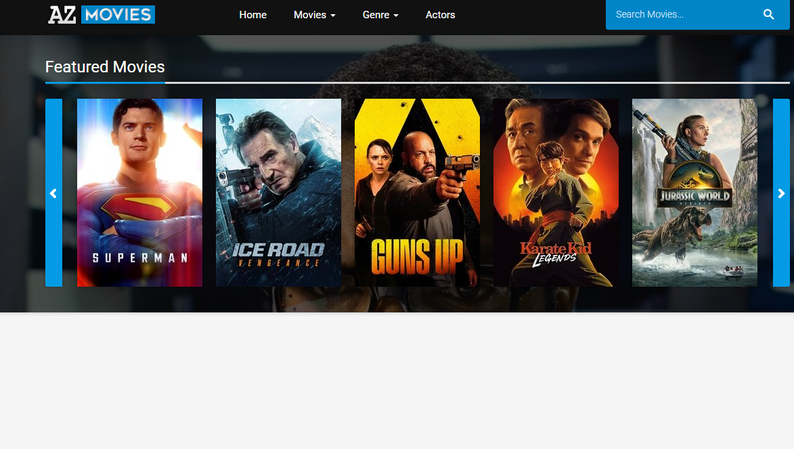Click the Featured Movies heading

coord(105,67)
